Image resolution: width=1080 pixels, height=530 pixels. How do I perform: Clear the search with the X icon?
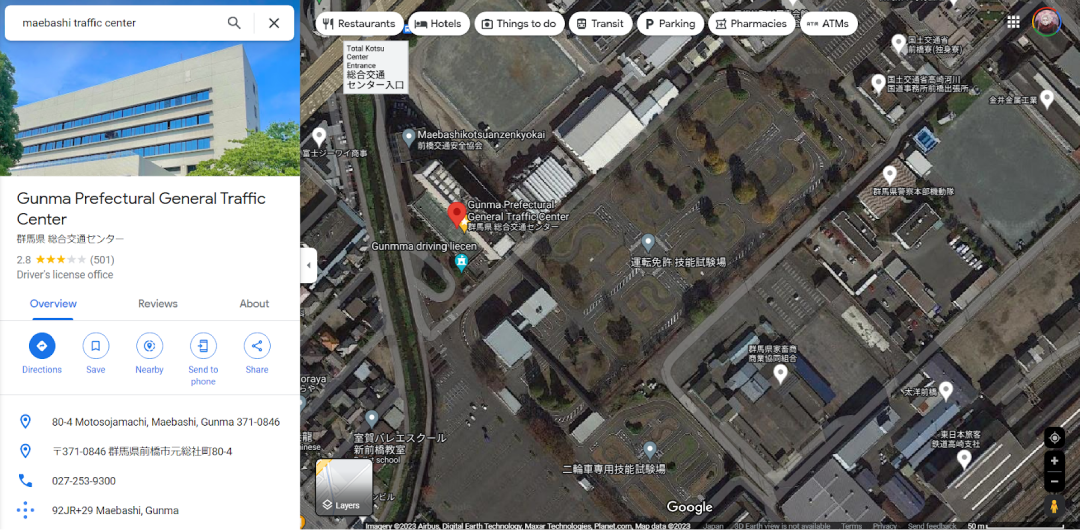[x=273, y=23]
